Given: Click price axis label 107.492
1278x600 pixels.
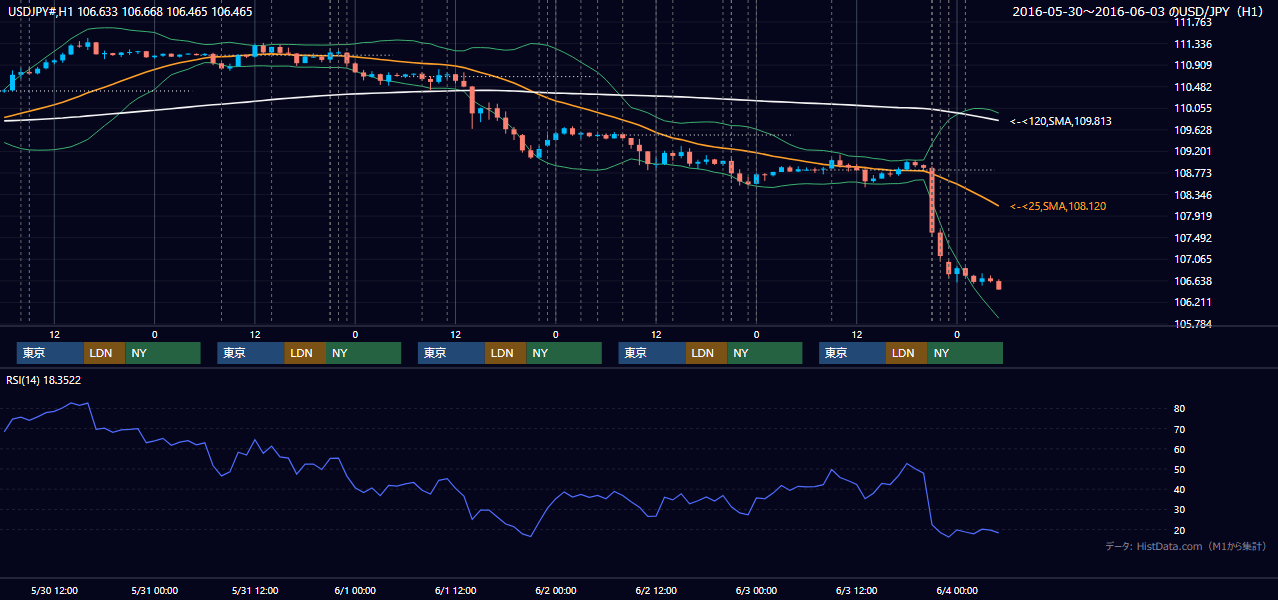Looking at the screenshot, I should tap(1193, 238).
